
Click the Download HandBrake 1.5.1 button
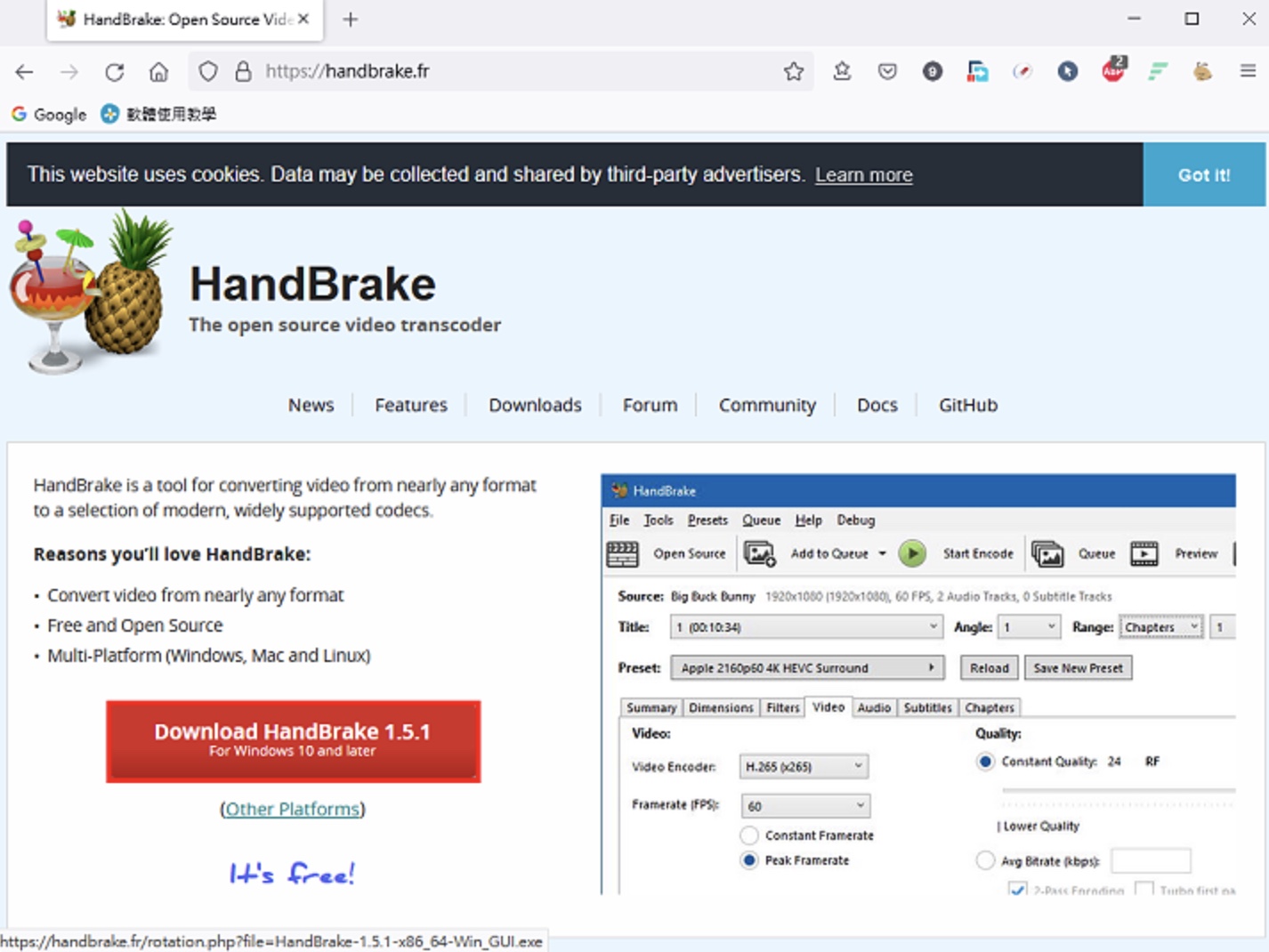pos(293,741)
